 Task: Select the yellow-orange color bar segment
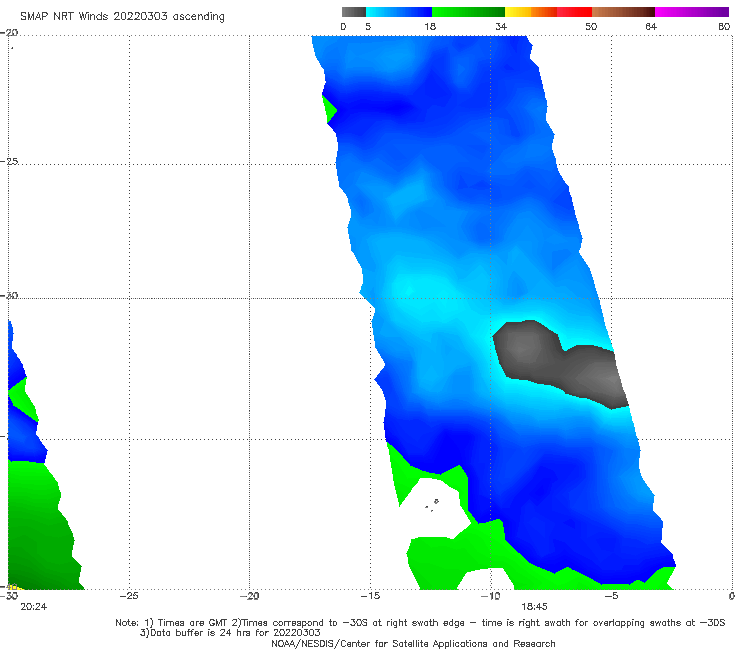pos(531,12)
